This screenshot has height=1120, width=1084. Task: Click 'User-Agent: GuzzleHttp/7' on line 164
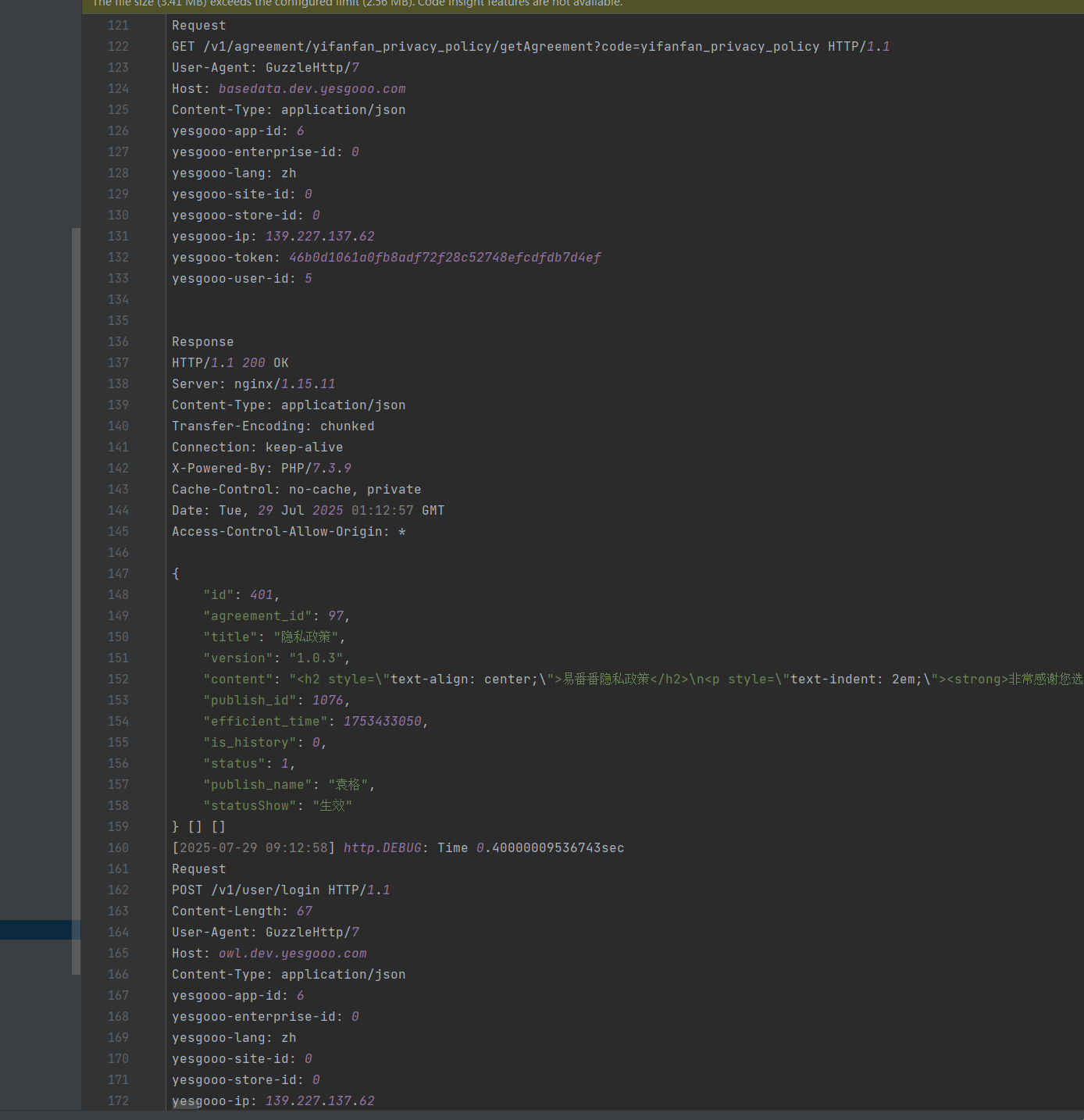(x=266, y=933)
